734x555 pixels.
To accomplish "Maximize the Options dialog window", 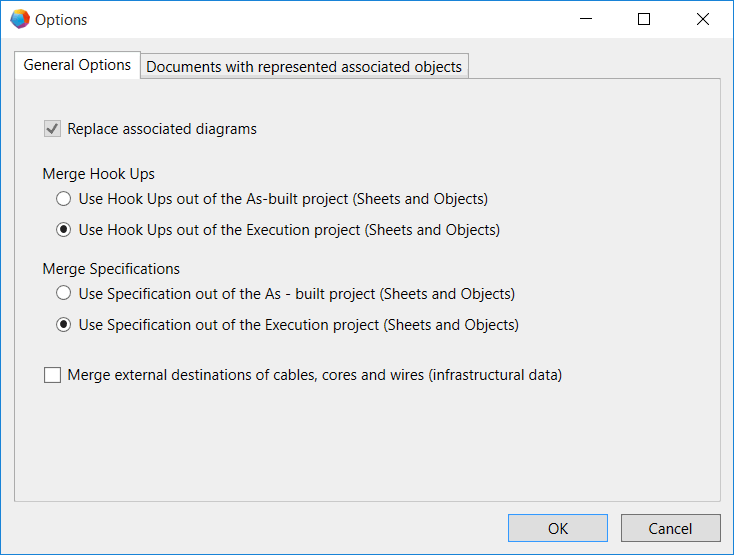I will 644,19.
